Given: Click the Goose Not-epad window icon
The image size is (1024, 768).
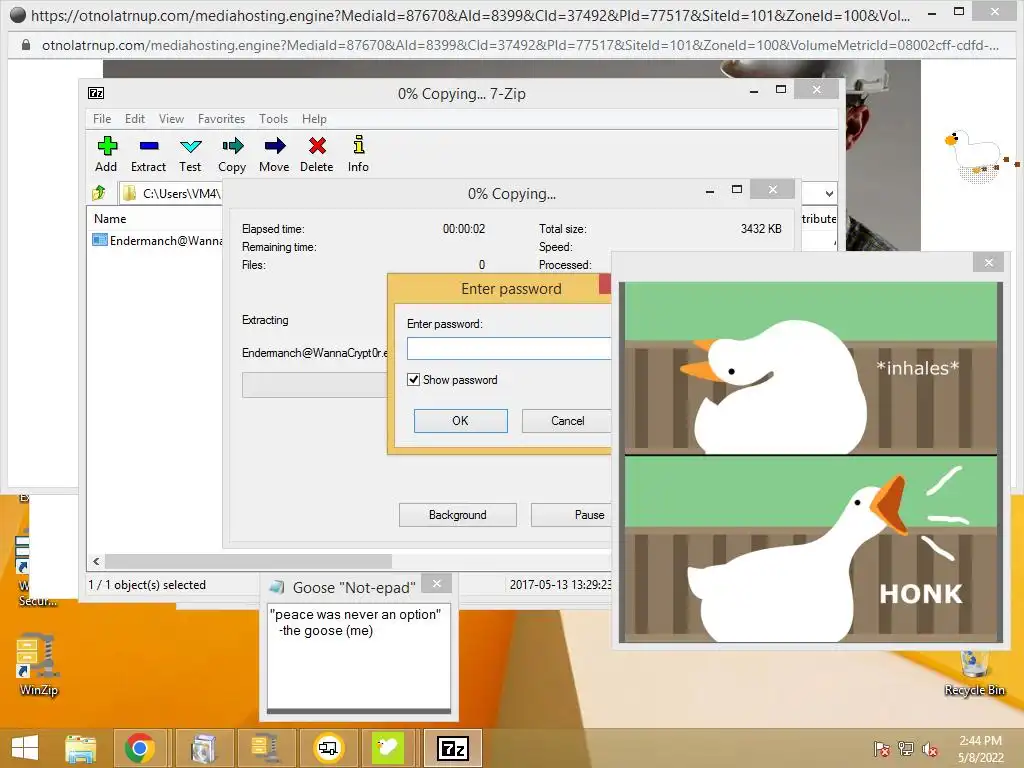Looking at the screenshot, I should pyautogui.click(x=277, y=587).
